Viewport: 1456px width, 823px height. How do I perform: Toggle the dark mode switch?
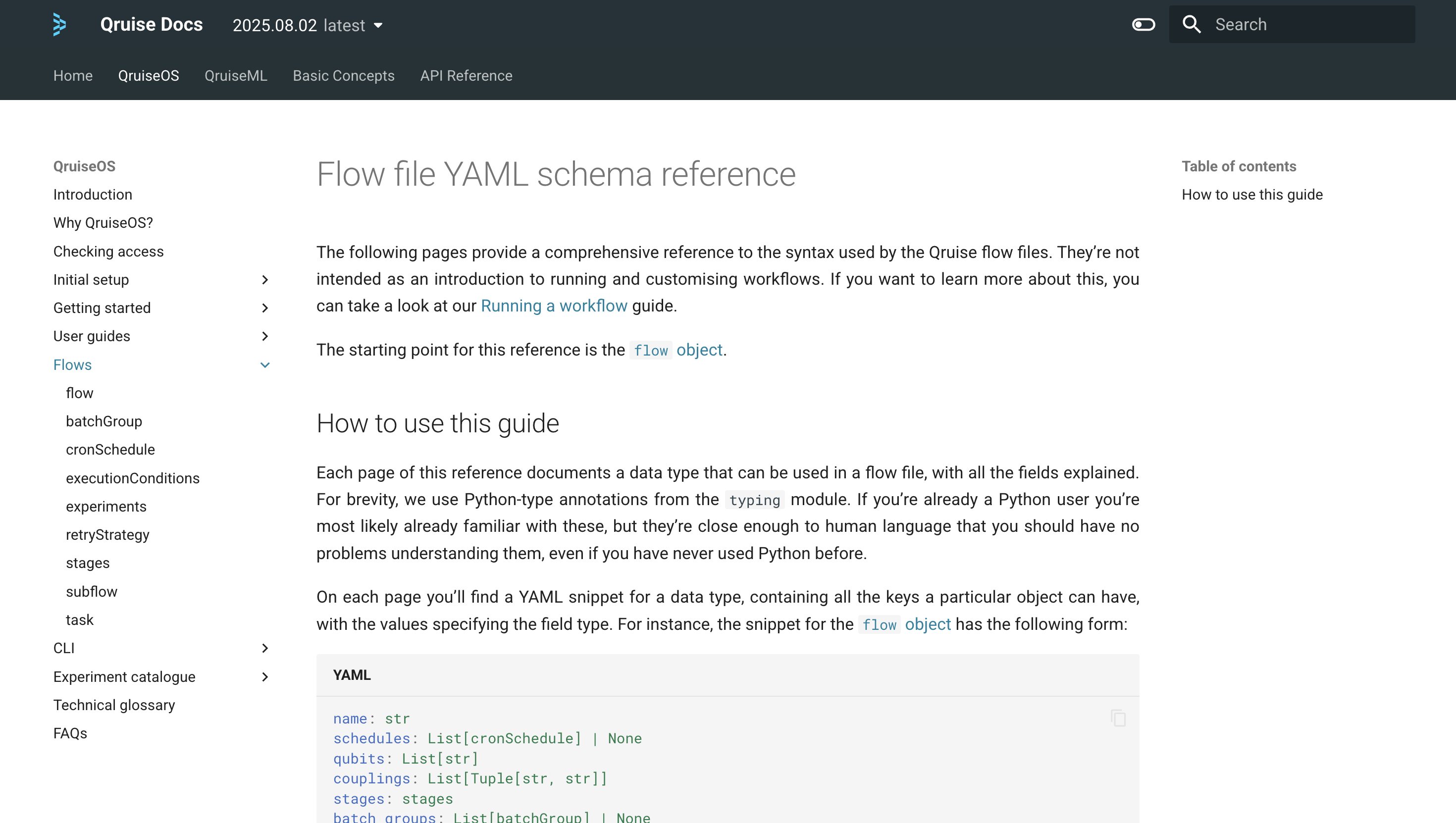pos(1143,24)
